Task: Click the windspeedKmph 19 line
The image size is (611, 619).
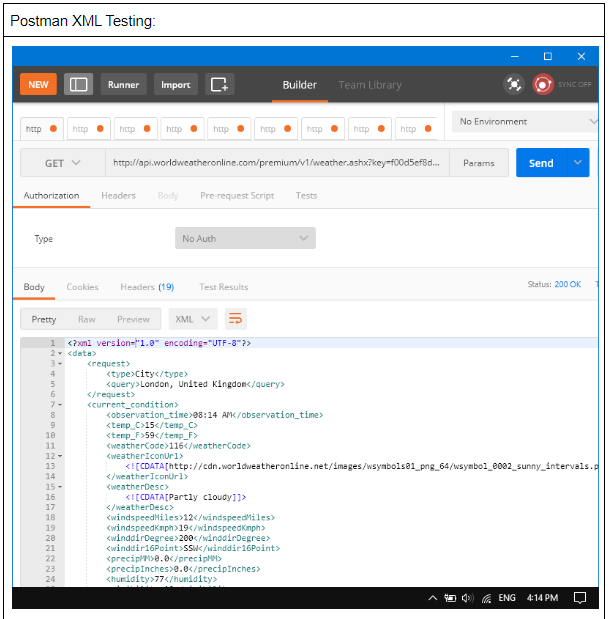Action: 186,528
